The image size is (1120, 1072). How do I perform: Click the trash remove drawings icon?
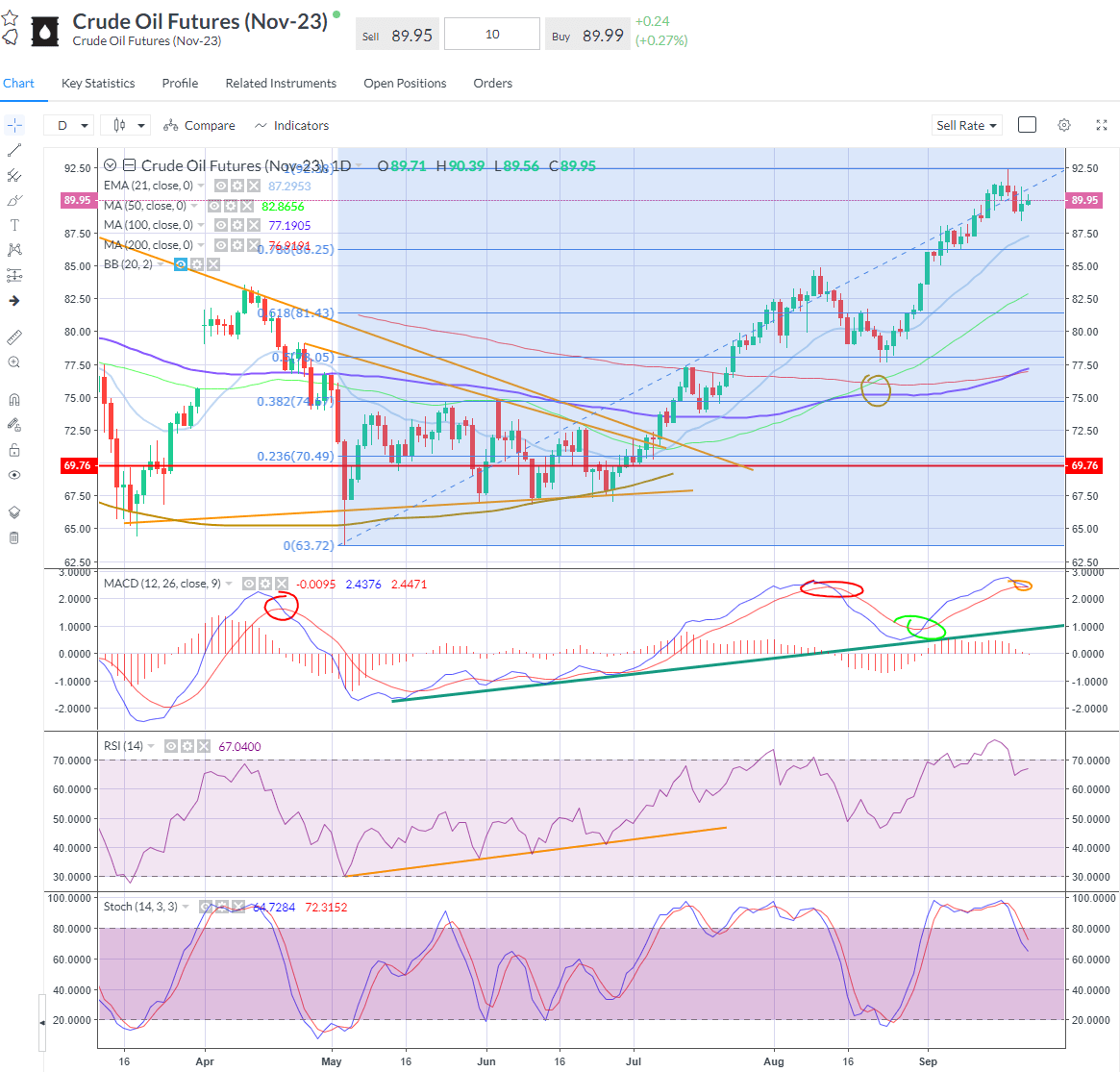click(x=14, y=537)
